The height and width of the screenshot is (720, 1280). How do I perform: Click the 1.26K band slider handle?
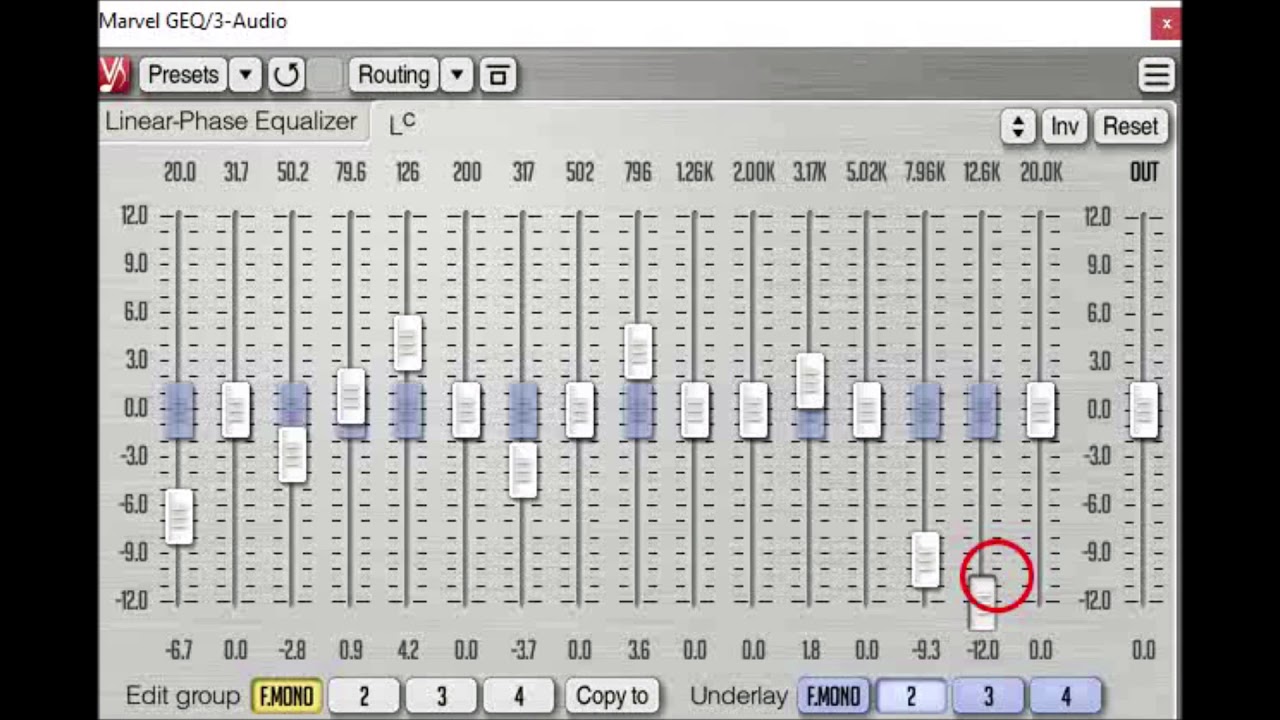click(x=695, y=410)
